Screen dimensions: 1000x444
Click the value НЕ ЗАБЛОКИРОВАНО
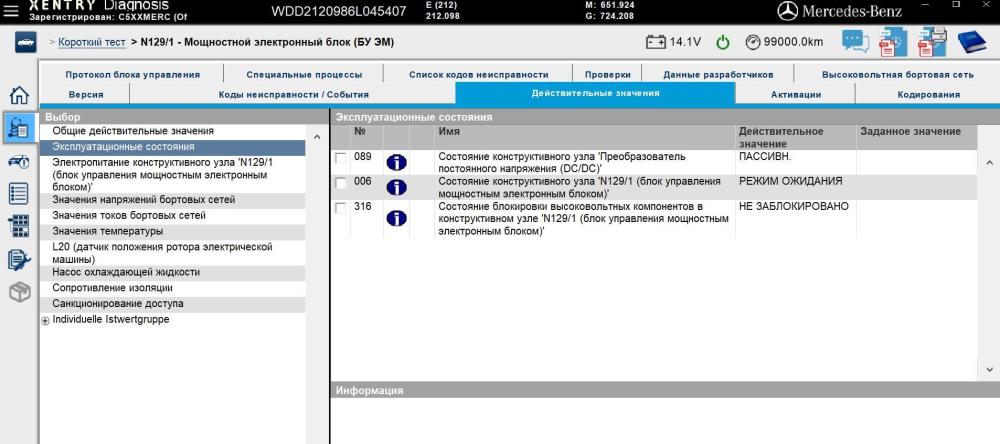tap(794, 207)
